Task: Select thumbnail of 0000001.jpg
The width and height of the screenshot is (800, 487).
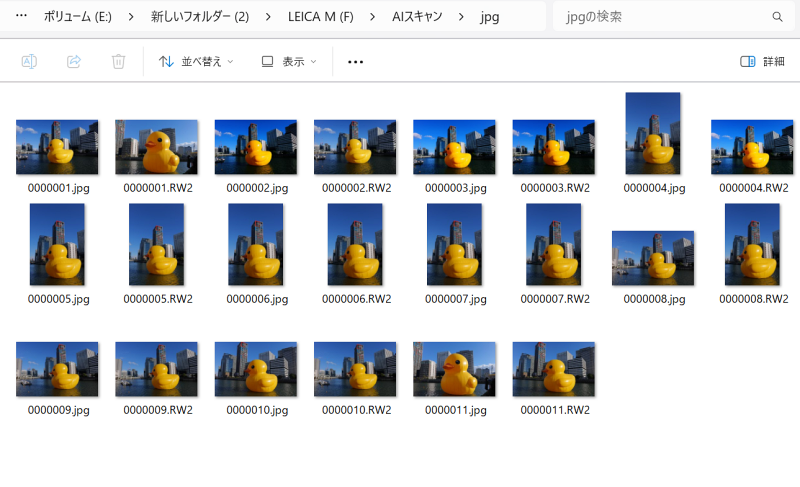Action: [57, 147]
